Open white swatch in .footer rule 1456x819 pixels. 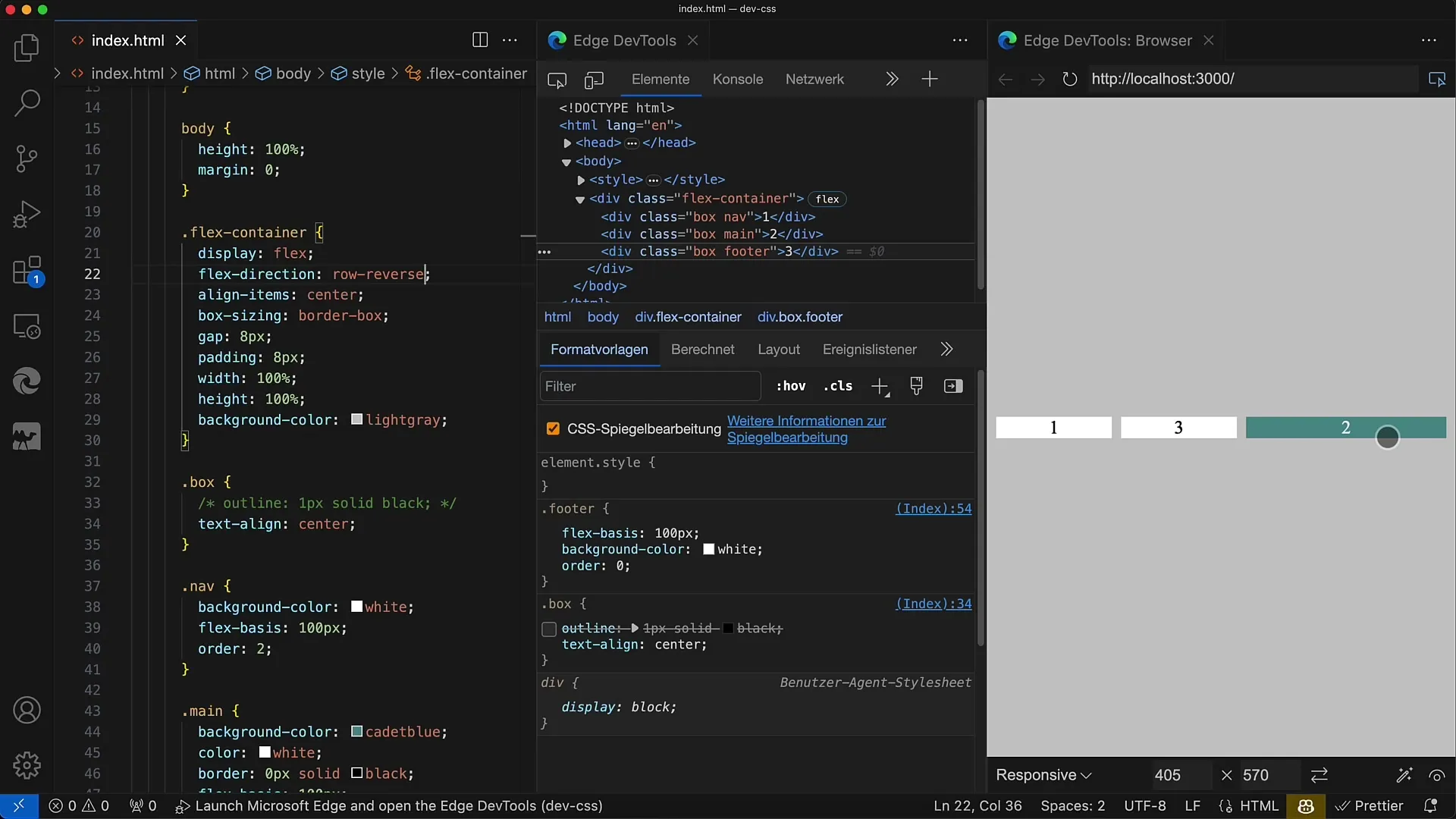point(709,550)
